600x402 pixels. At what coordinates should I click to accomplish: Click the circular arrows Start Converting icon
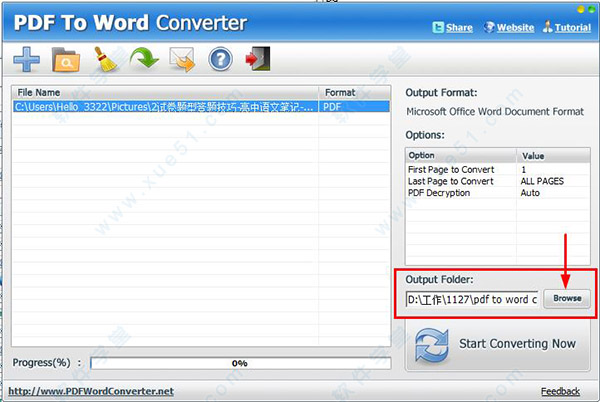click(431, 343)
